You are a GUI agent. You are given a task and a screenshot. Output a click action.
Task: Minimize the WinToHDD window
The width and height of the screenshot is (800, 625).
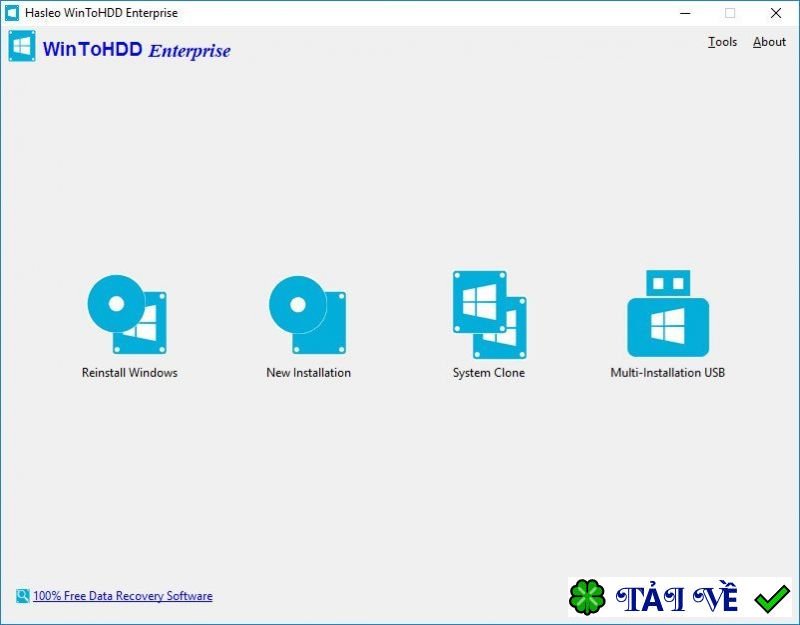tap(685, 13)
